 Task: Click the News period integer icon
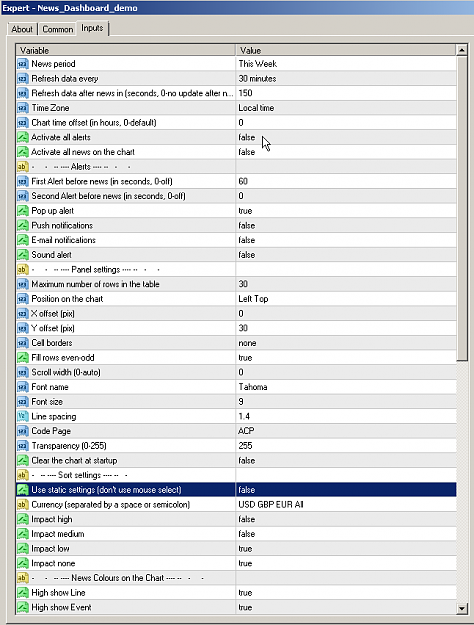23,64
